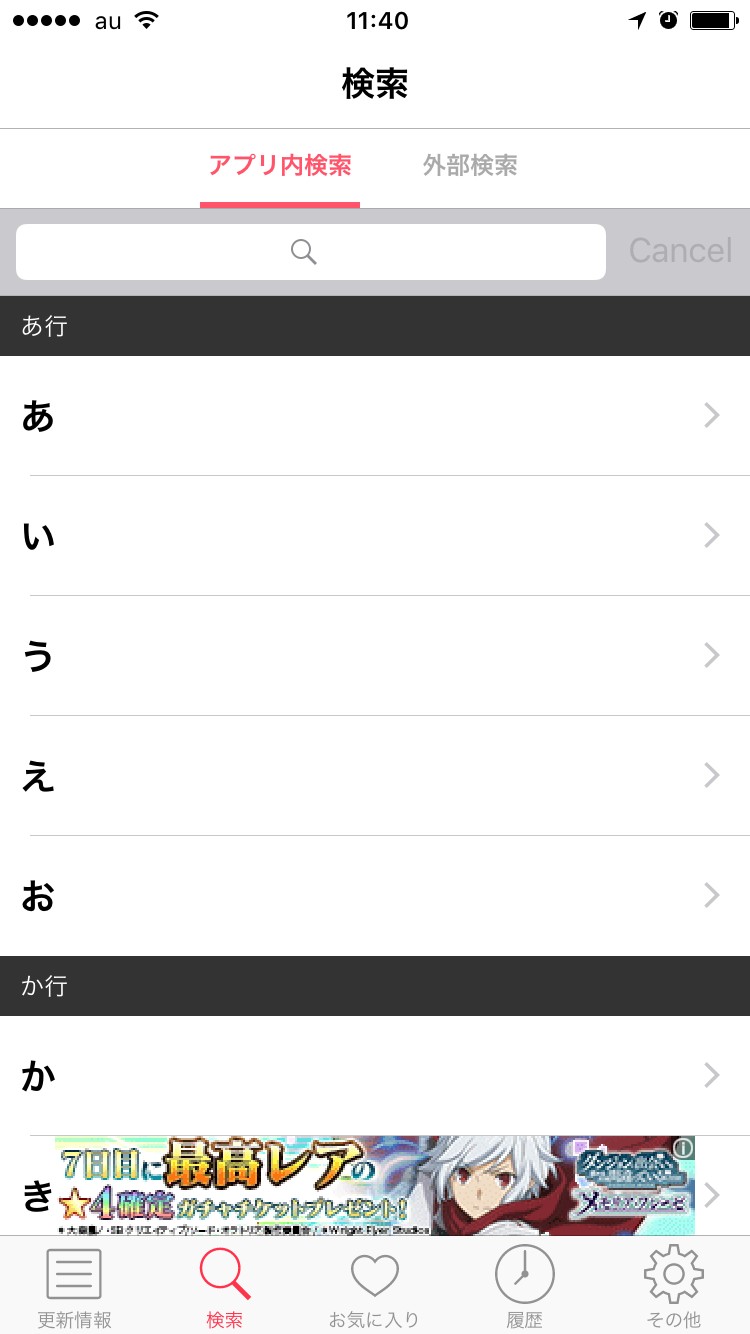
Task: Tap the あ行 section header
Action: 375,326
